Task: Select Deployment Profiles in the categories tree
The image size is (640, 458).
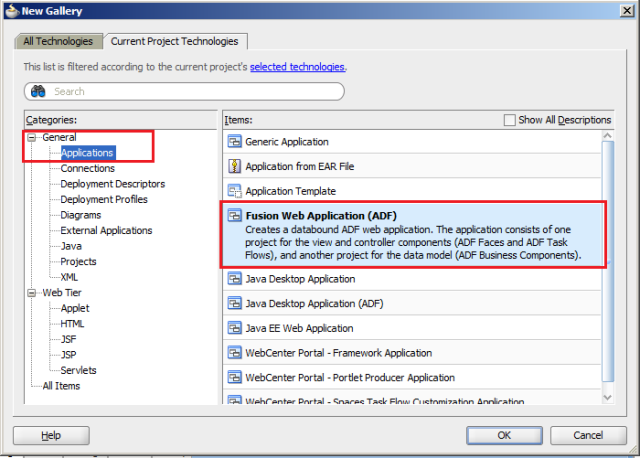Action: pos(104,199)
